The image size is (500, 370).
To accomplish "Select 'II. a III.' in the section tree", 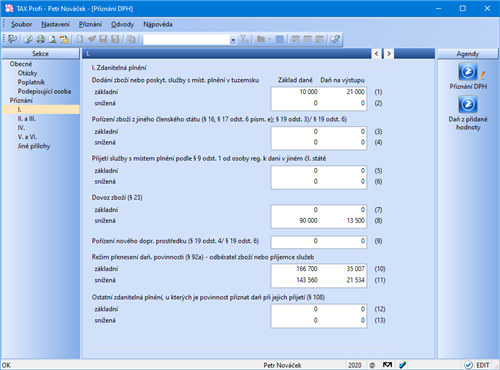I will (x=27, y=119).
